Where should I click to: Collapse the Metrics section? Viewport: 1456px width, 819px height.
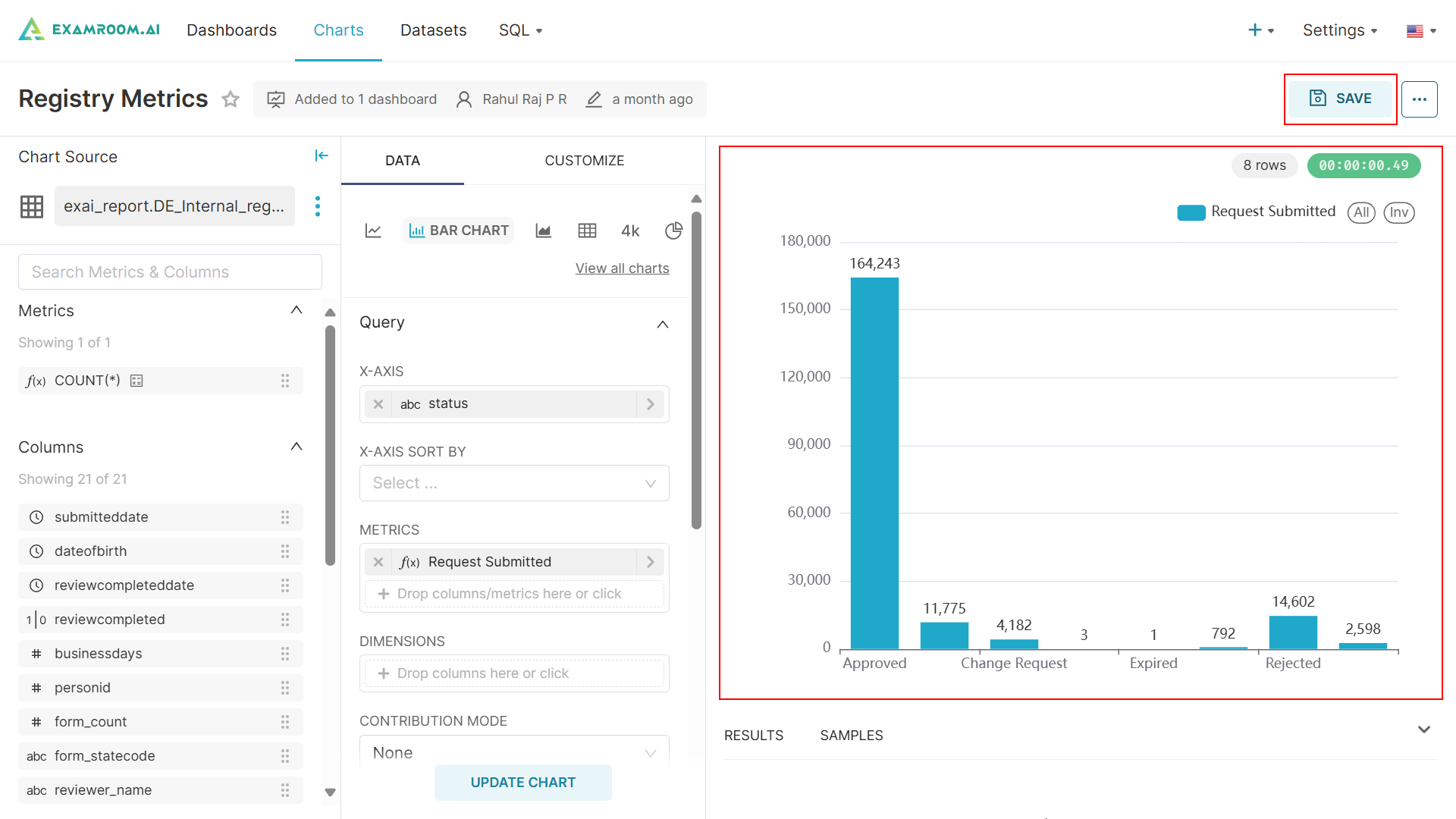click(x=297, y=310)
